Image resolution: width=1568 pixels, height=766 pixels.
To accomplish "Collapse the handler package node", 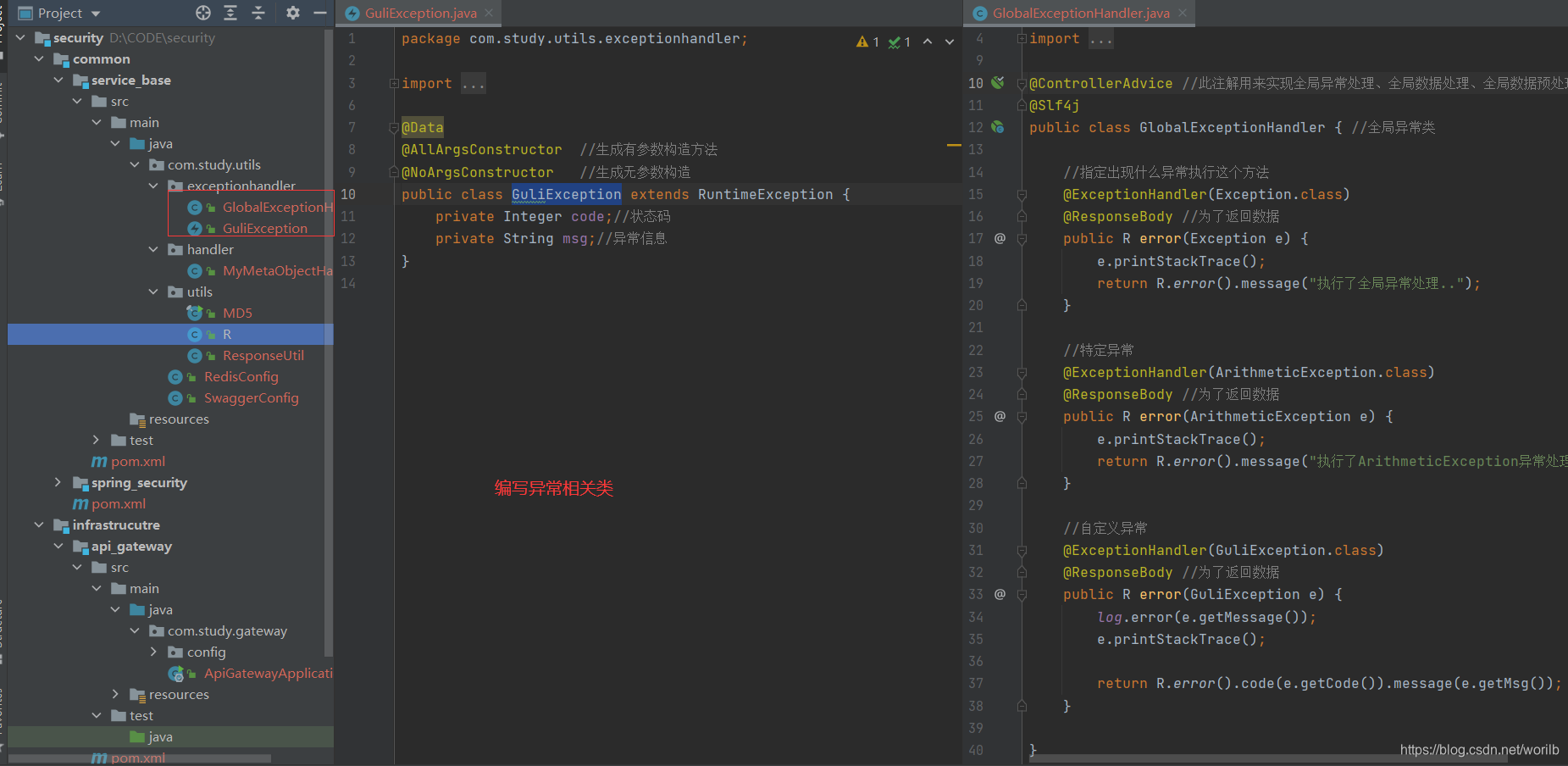I will pos(153,249).
